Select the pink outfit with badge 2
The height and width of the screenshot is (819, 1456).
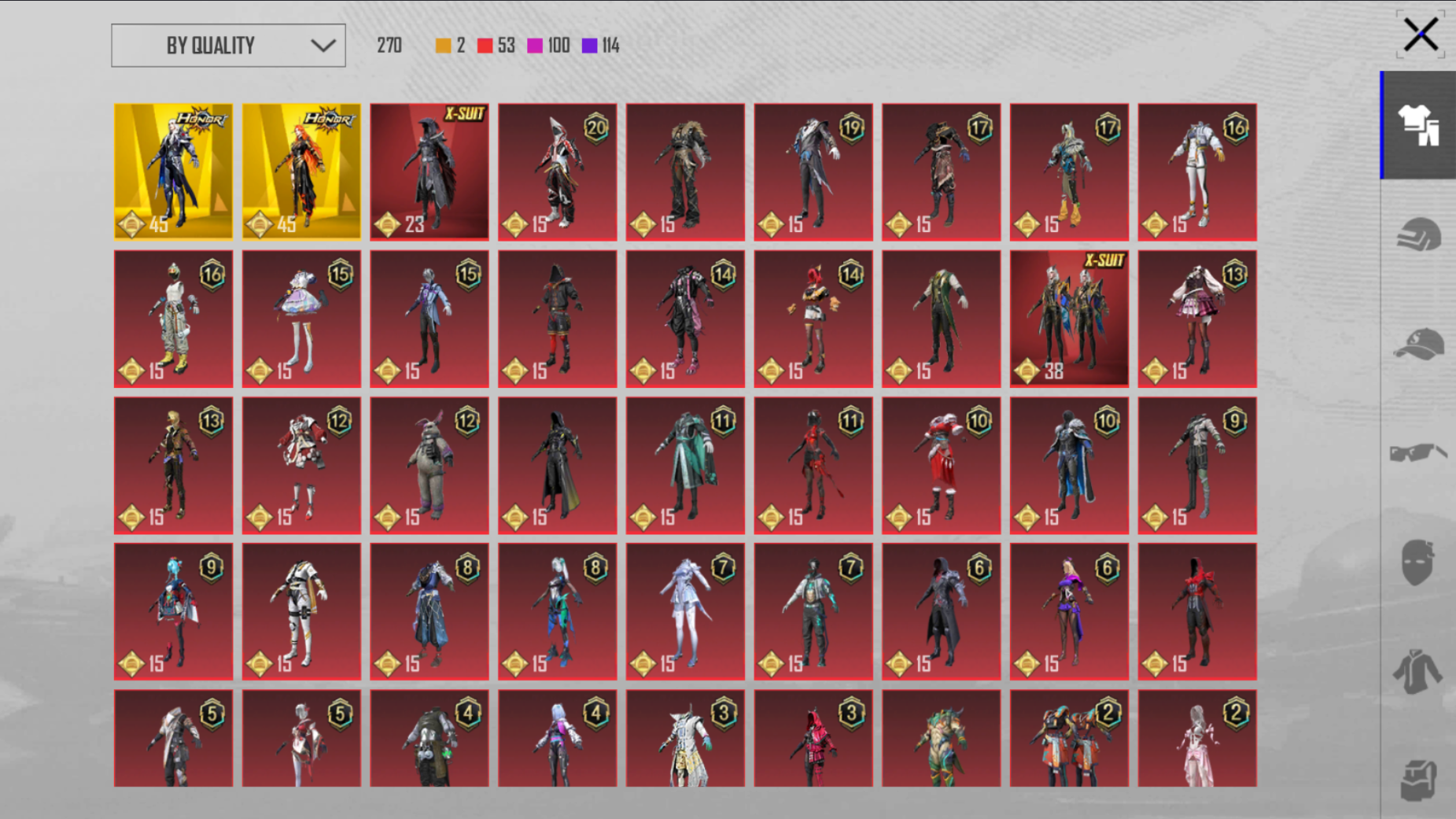point(1197,738)
